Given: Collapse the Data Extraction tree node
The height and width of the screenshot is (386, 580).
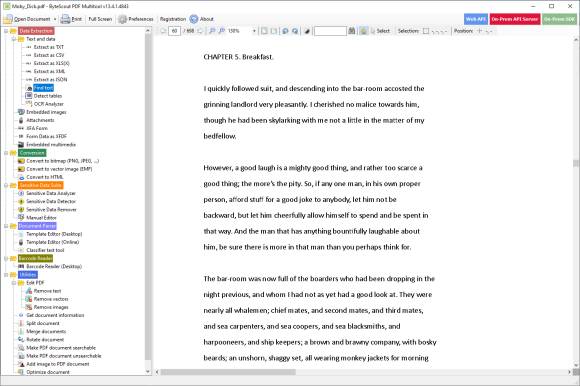Looking at the screenshot, I should pos(6,31).
